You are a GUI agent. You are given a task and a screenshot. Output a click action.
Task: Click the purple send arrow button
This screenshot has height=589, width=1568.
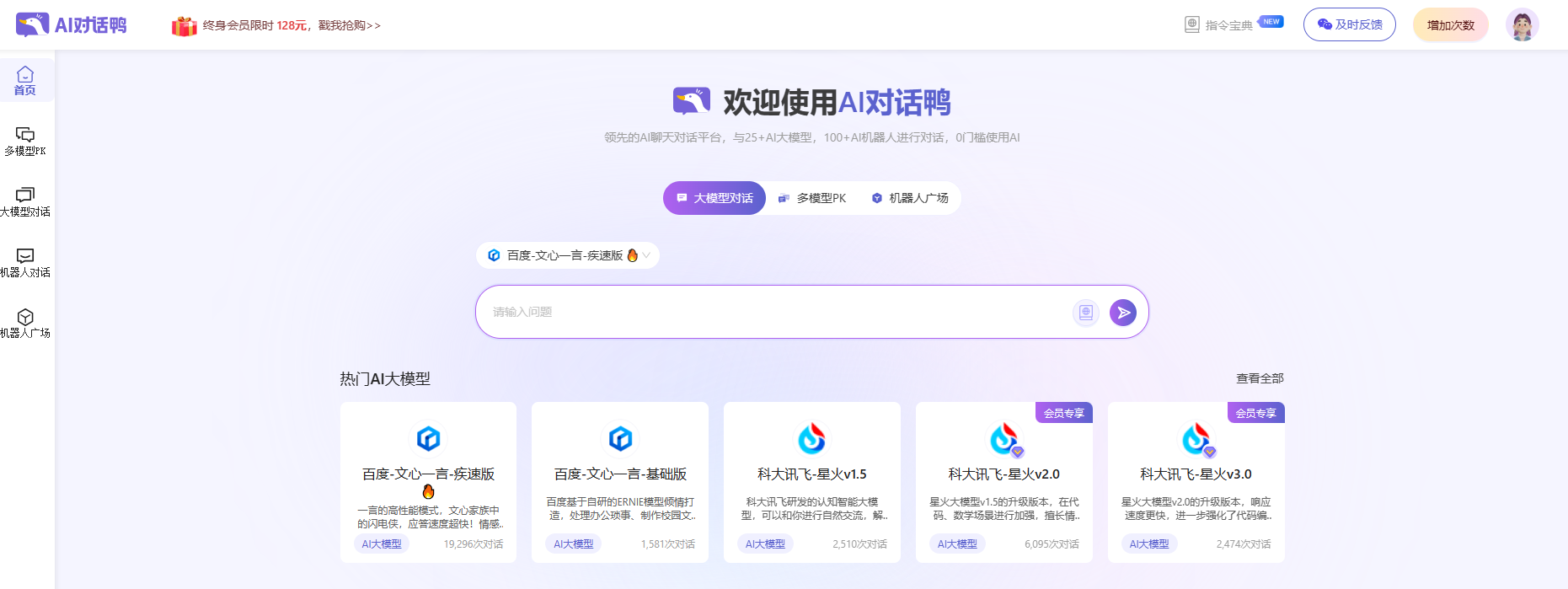(x=1123, y=313)
